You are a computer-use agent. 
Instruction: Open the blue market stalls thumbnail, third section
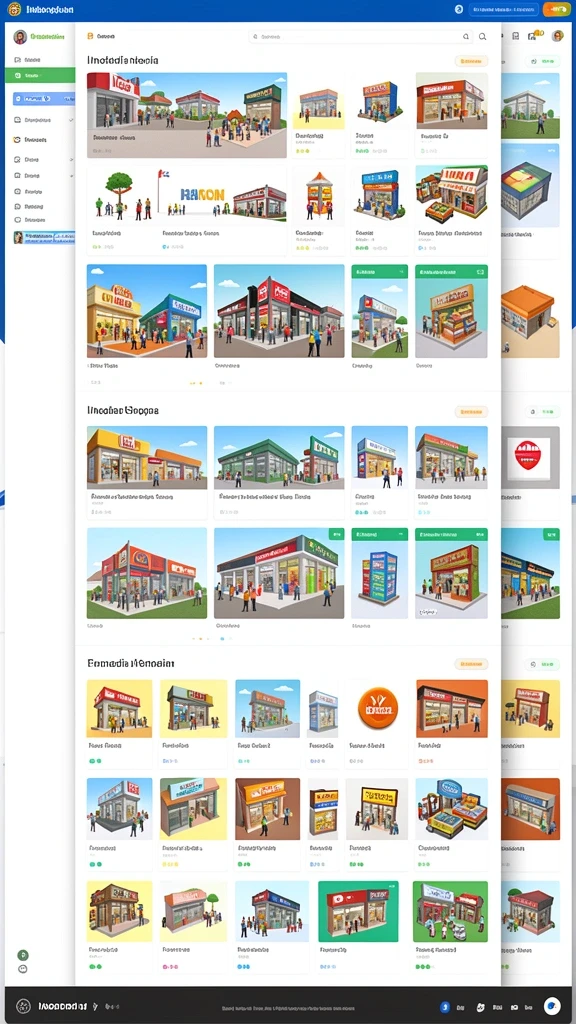[451, 808]
